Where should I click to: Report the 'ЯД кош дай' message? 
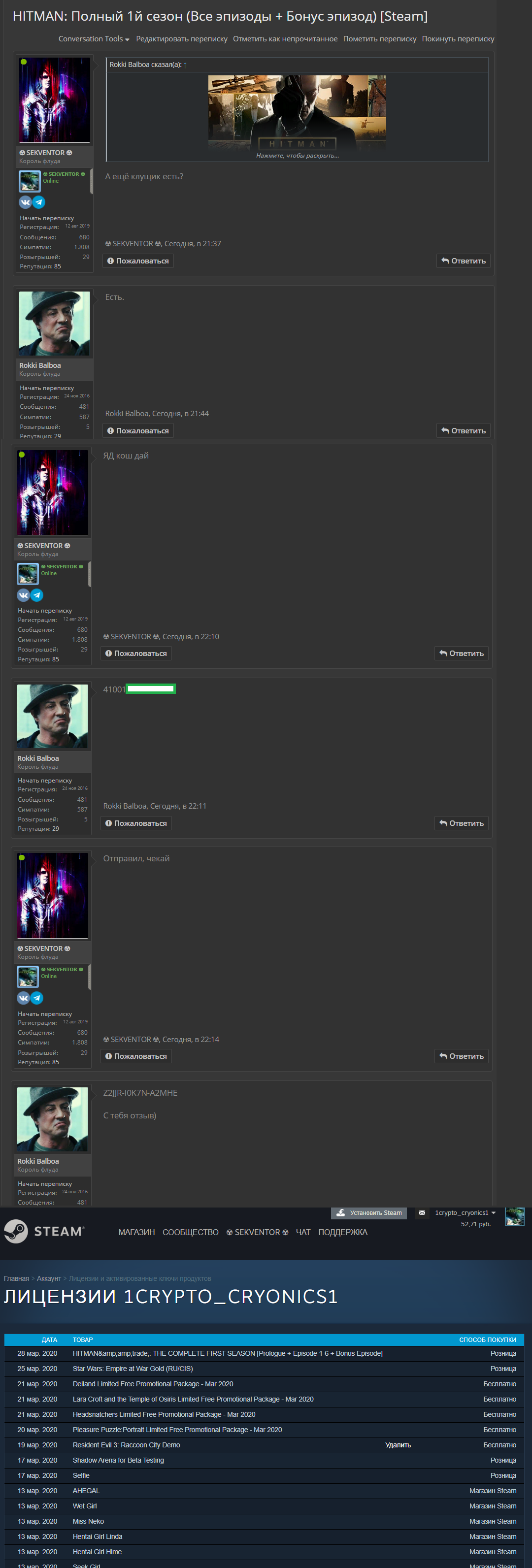pos(136,653)
